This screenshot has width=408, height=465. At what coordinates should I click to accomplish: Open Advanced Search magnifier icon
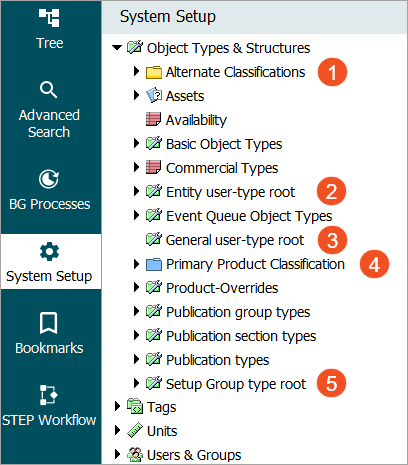[49, 89]
